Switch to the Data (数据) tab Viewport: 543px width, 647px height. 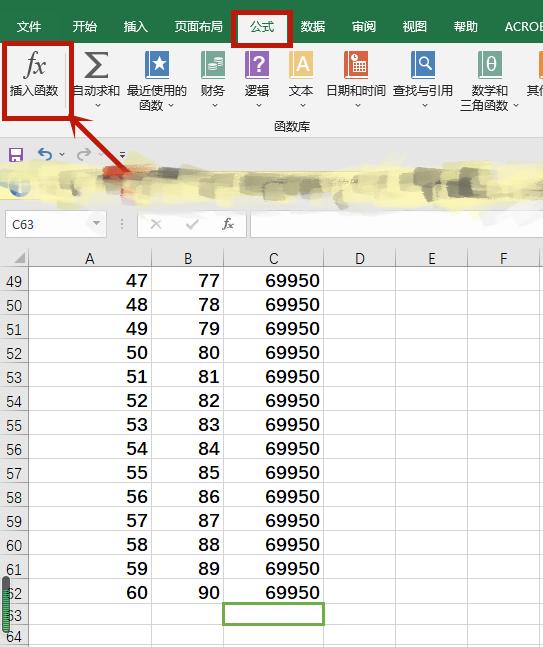[x=313, y=27]
